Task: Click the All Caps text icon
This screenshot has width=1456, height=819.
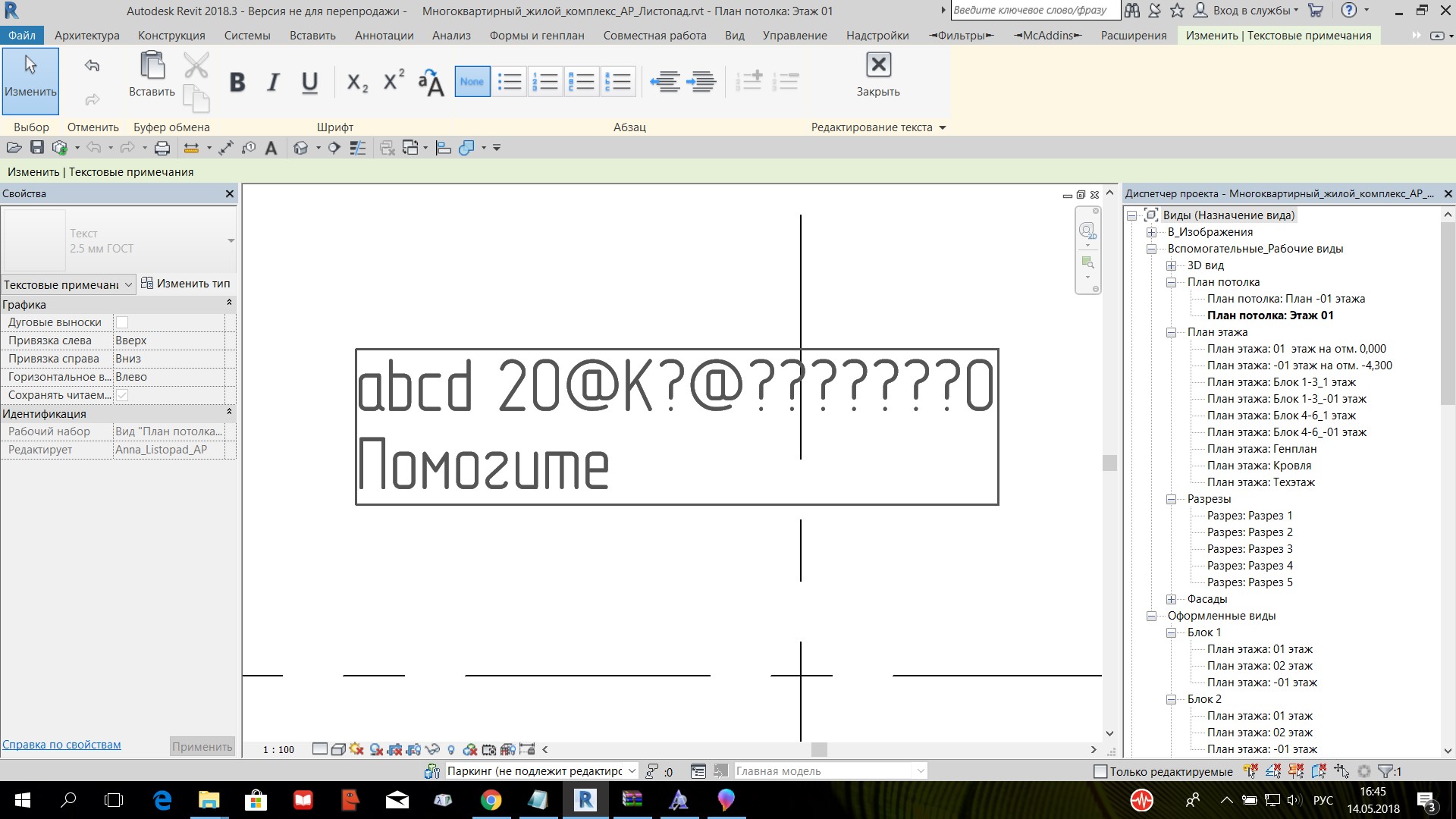Action: click(x=431, y=82)
